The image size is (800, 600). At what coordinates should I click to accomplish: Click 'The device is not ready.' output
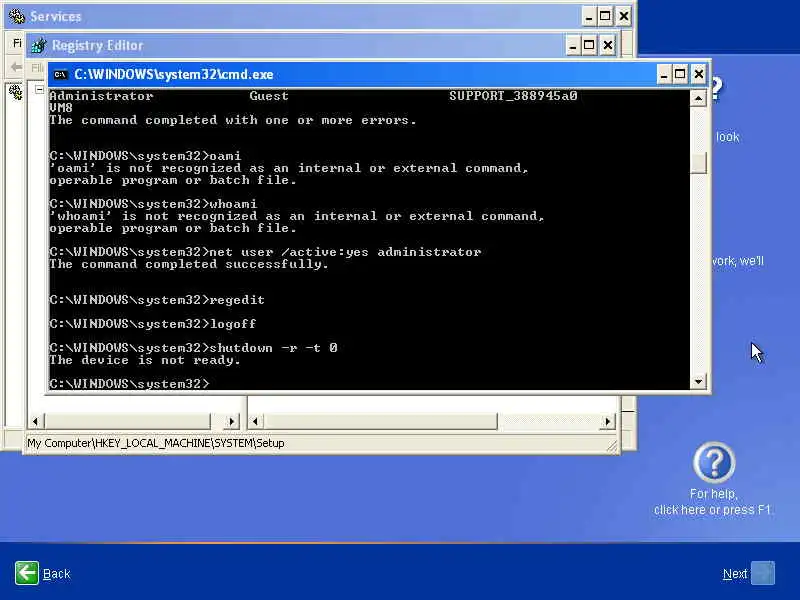(145, 360)
